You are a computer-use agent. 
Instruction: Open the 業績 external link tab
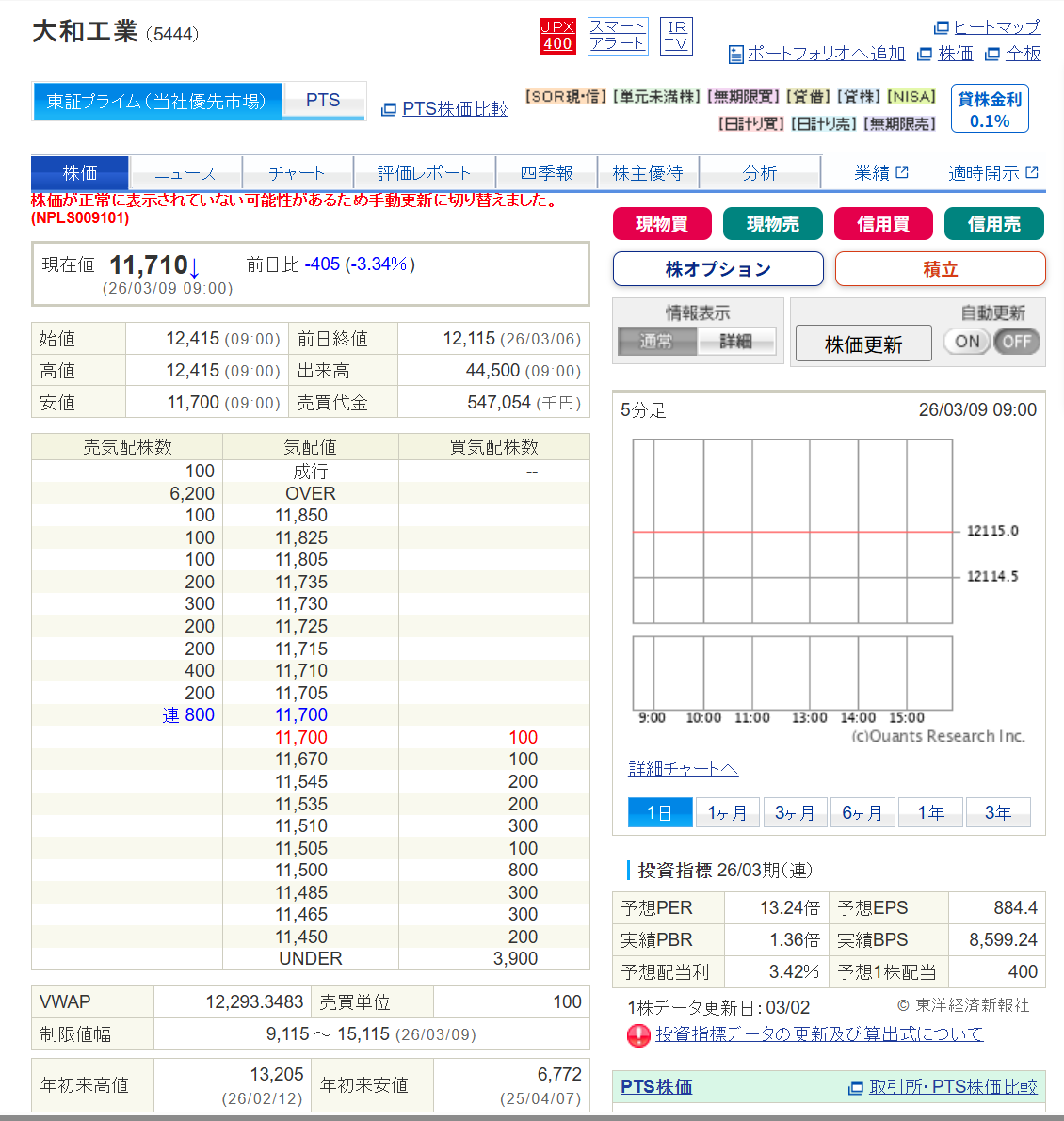pyautogui.click(x=880, y=173)
